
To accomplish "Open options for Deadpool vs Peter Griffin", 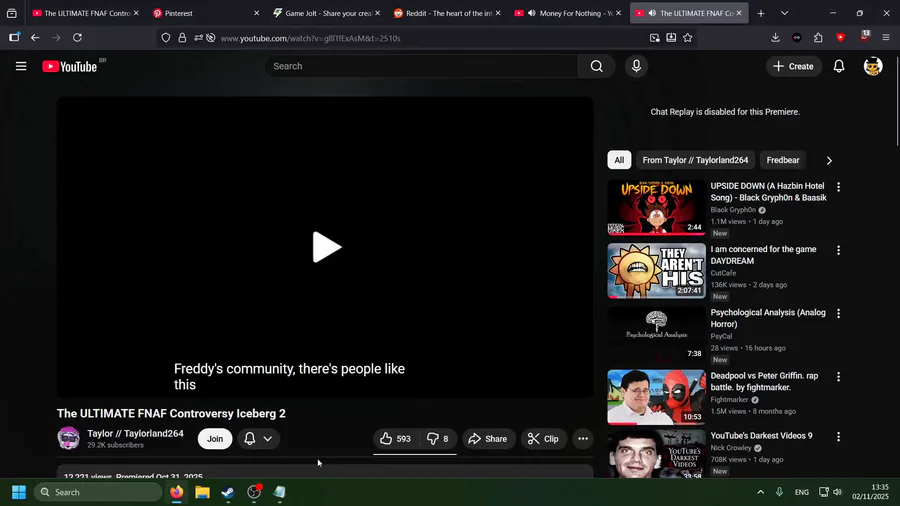I will 839,376.
